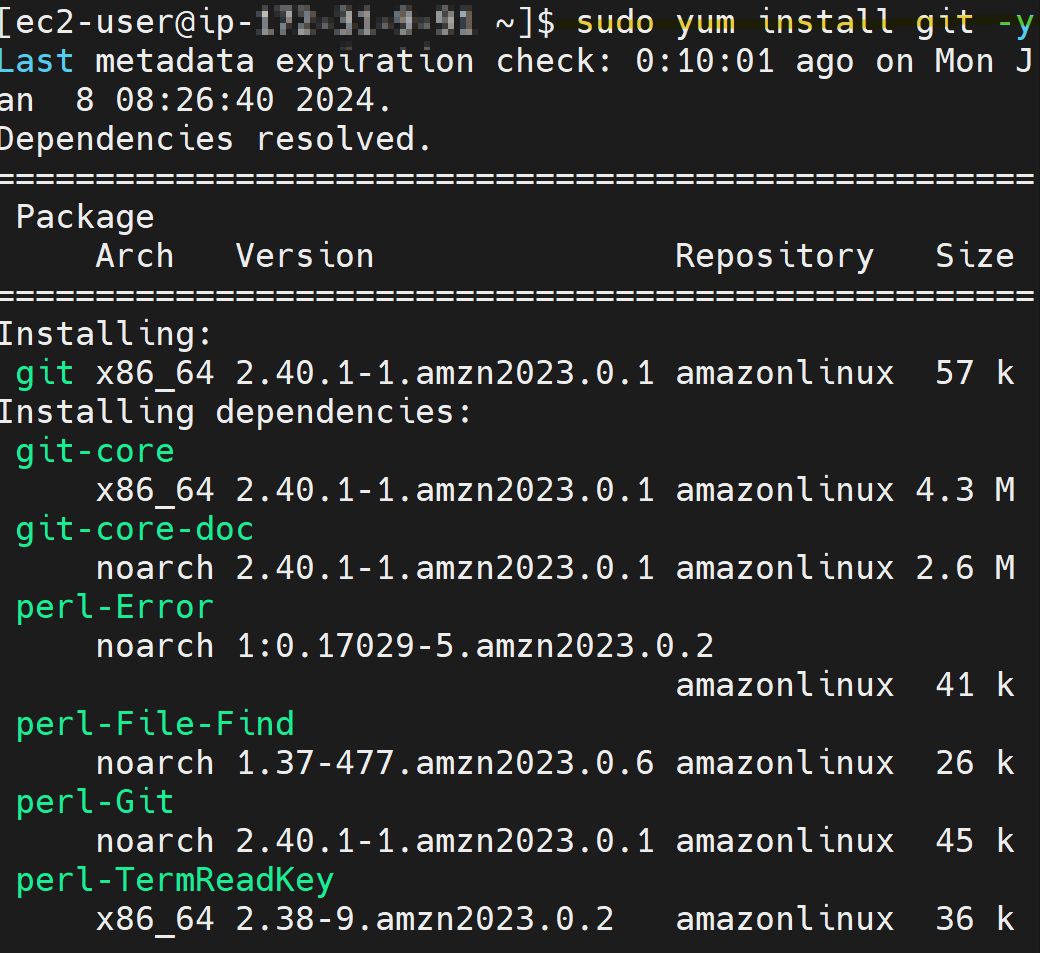Image resolution: width=1040 pixels, height=953 pixels.
Task: Click the green 'git' package name
Action: point(44,373)
